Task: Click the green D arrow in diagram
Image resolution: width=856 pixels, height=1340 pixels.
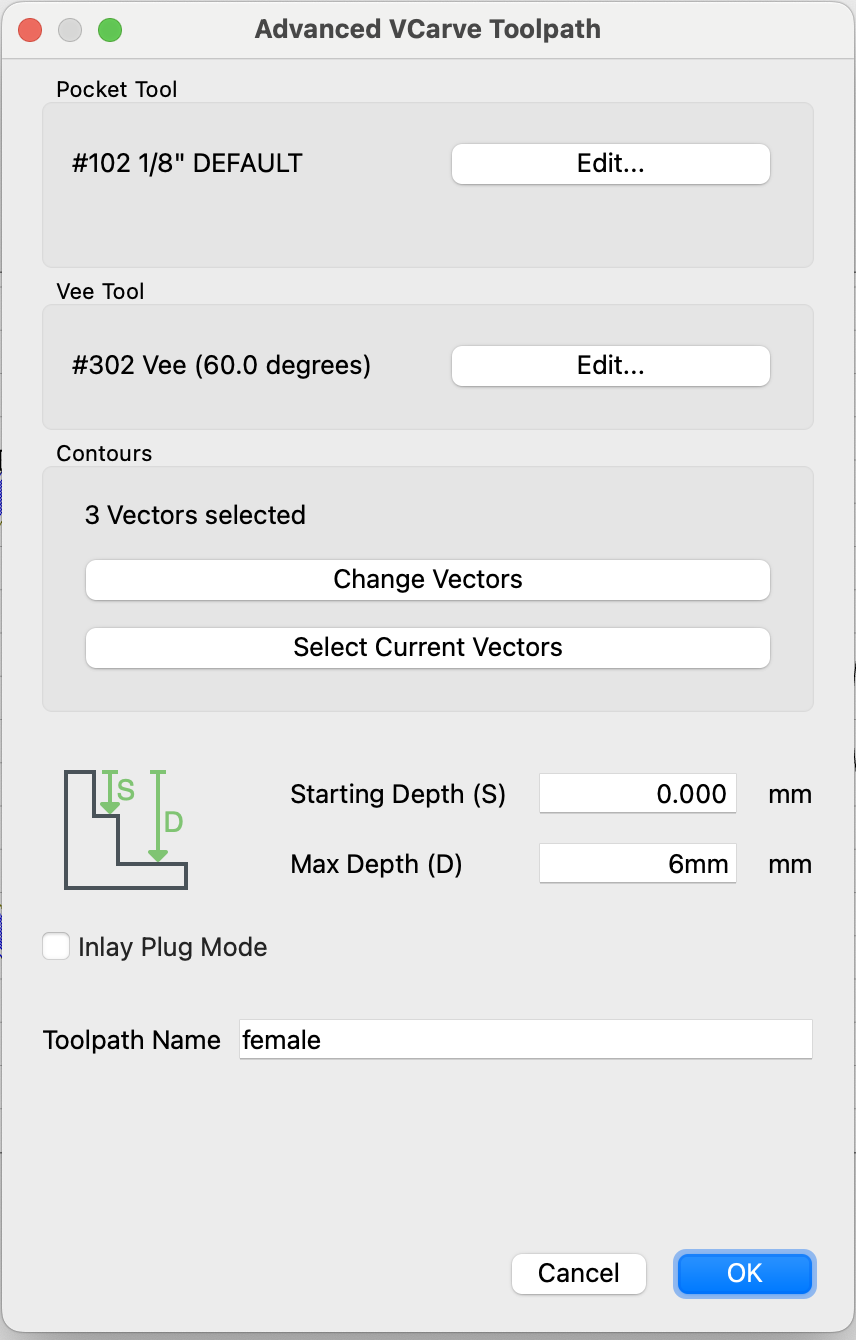Action: pos(157,816)
